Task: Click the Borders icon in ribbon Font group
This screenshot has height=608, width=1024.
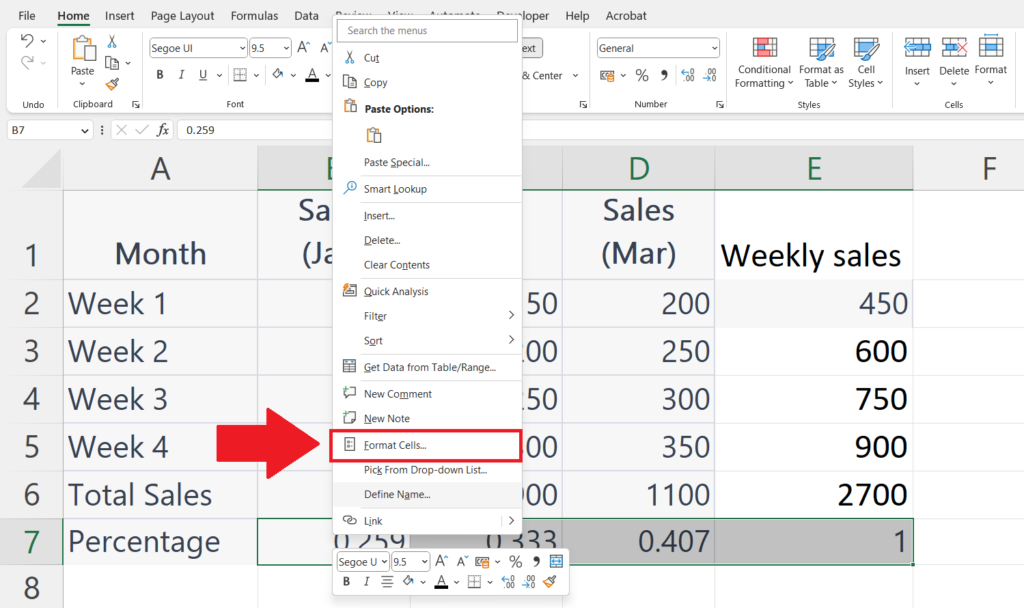Action: click(240, 75)
